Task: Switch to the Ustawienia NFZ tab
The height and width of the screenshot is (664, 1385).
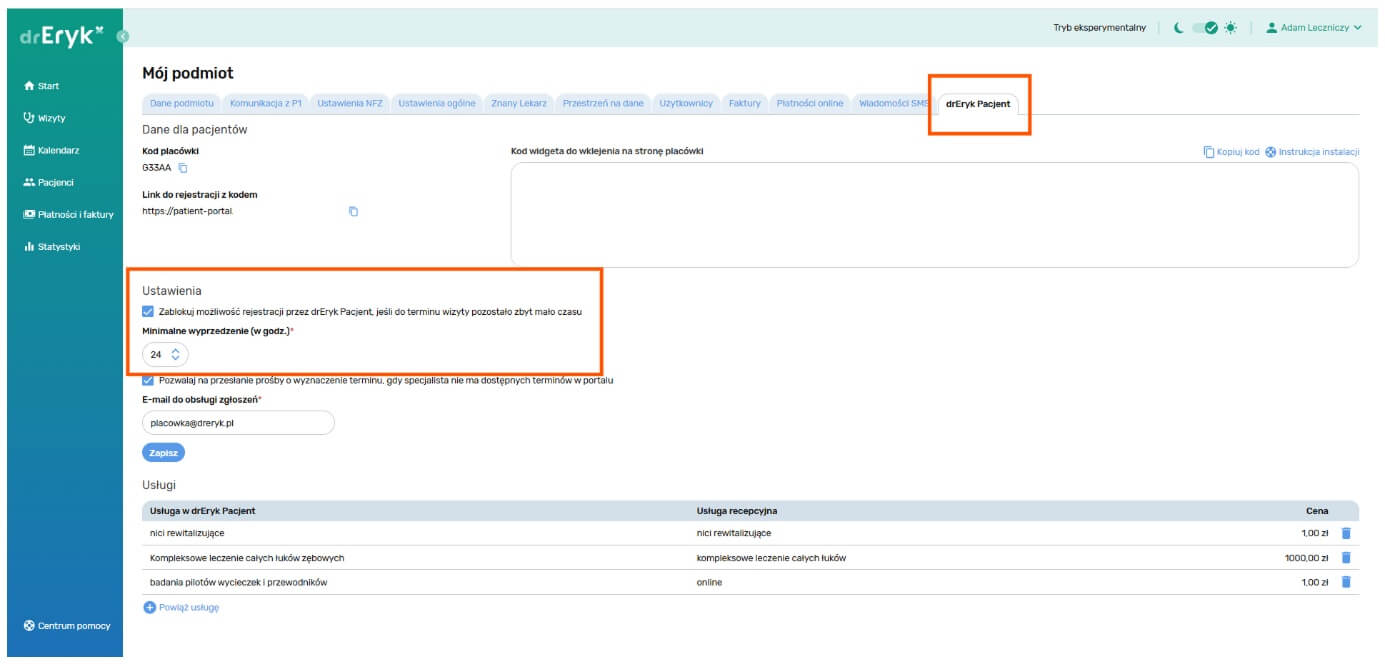Action: pos(350,104)
